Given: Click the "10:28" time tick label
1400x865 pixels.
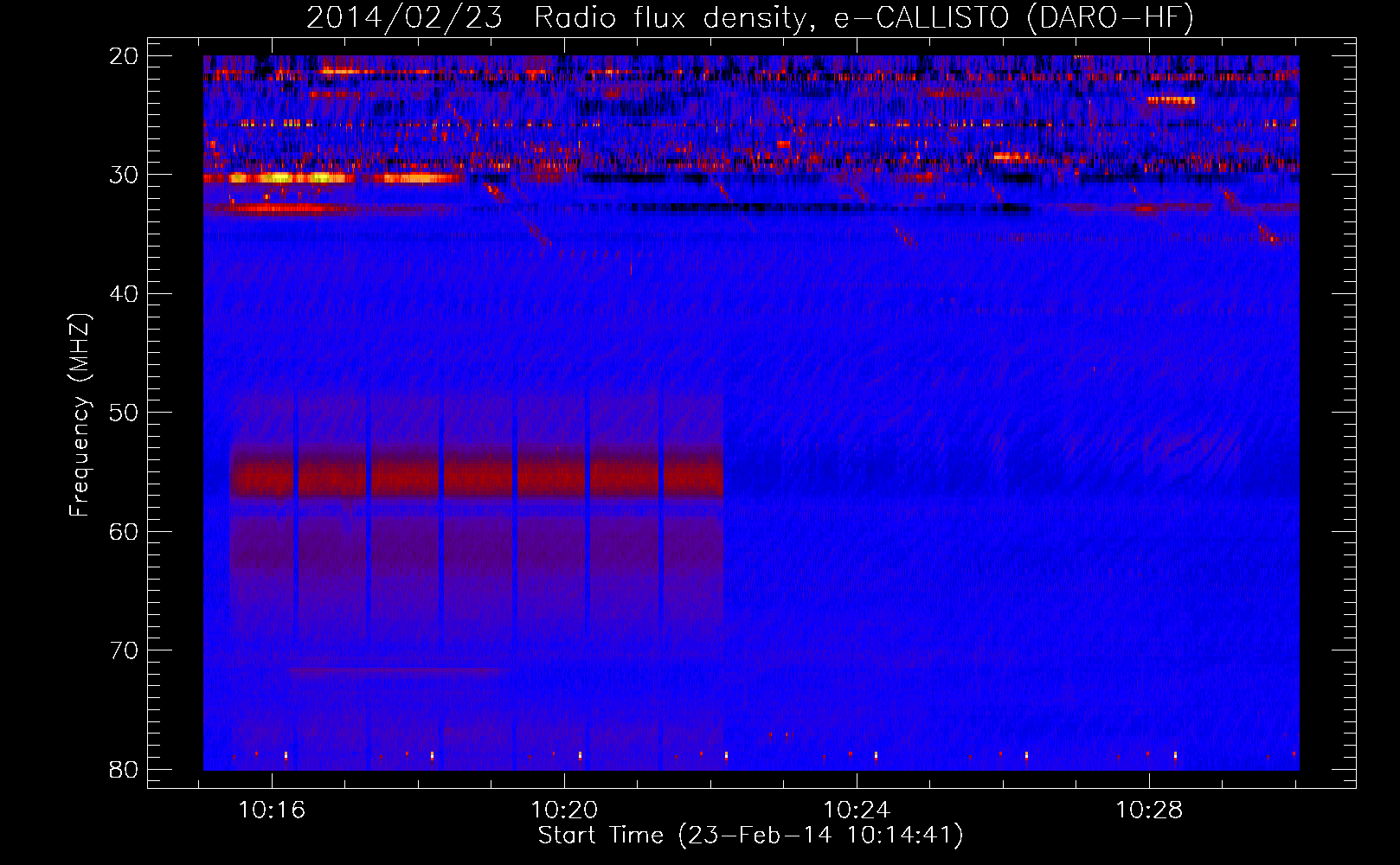Looking at the screenshot, I should point(1149,811).
